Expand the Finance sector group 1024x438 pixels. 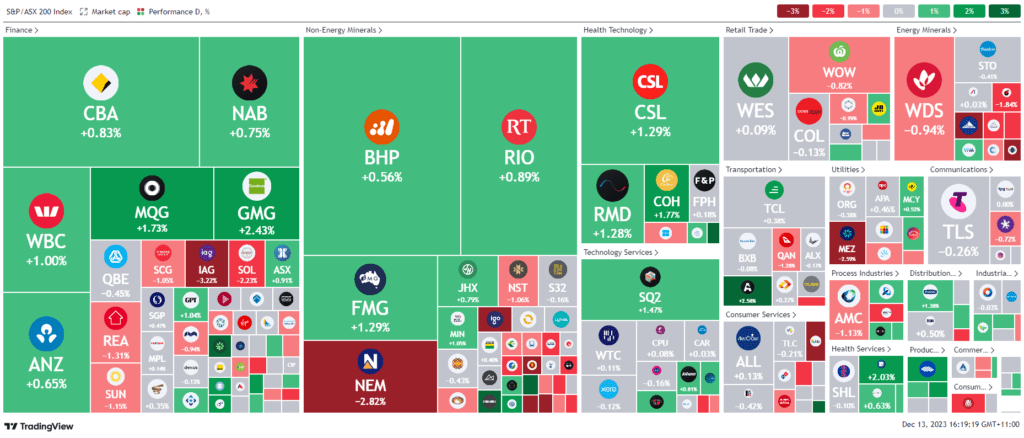(x=21, y=31)
